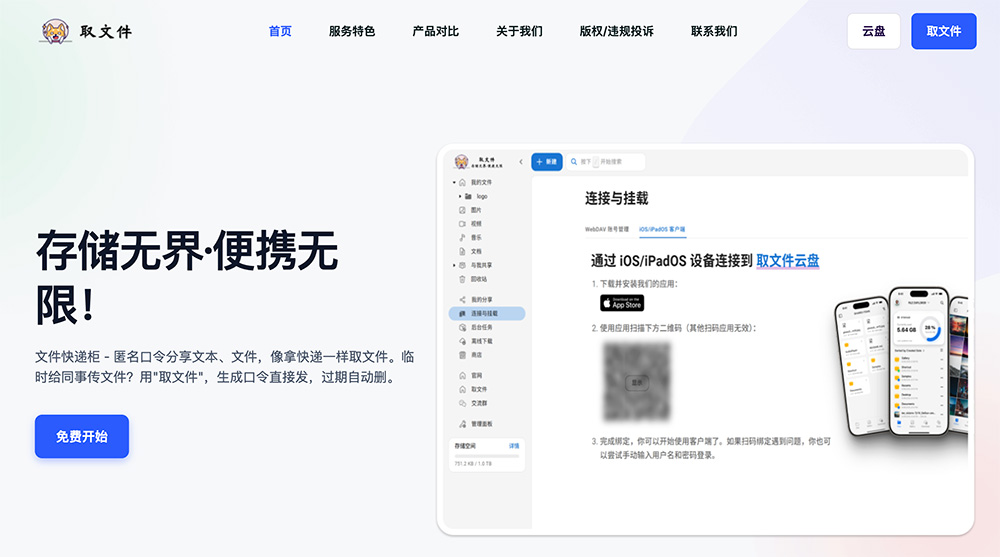Click the 我的文件 home icon in the preview
1000x557 pixels.
462,182
